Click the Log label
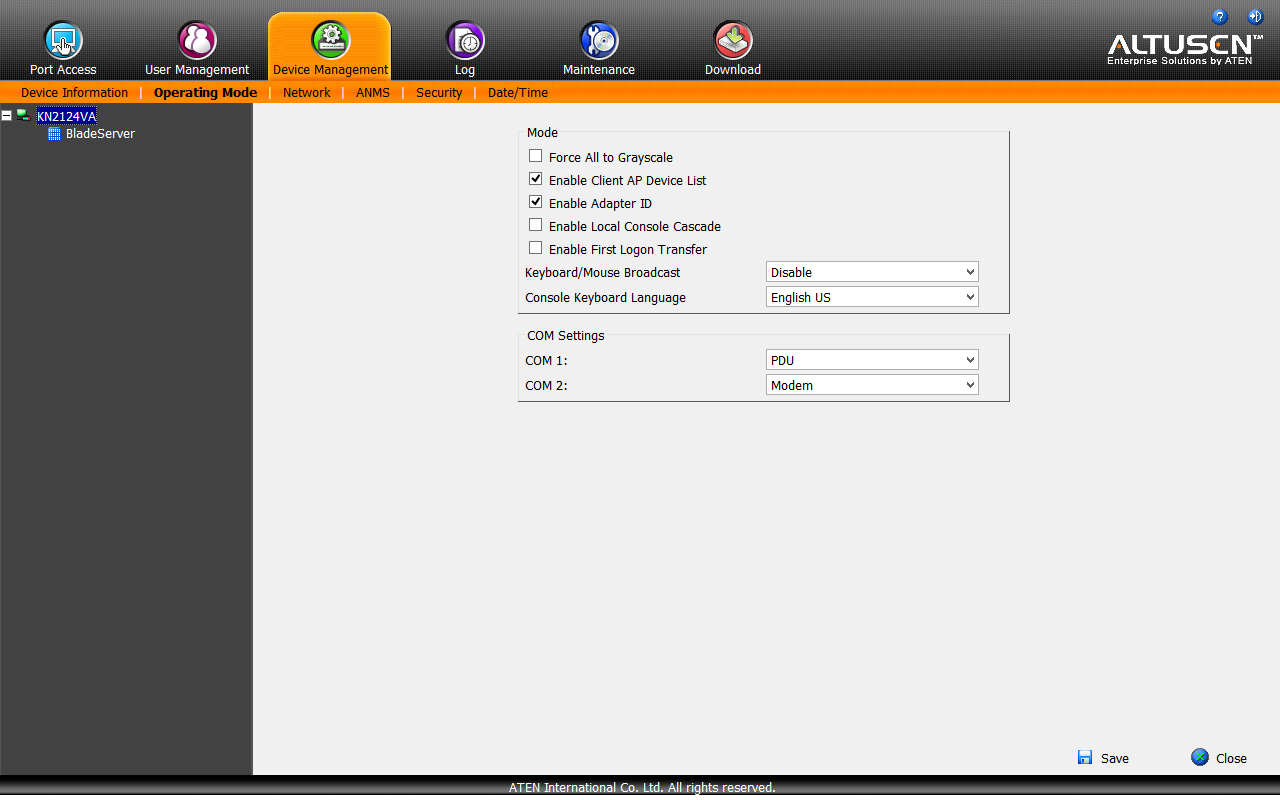Viewport: 1280px width, 800px height. pyautogui.click(x=465, y=70)
